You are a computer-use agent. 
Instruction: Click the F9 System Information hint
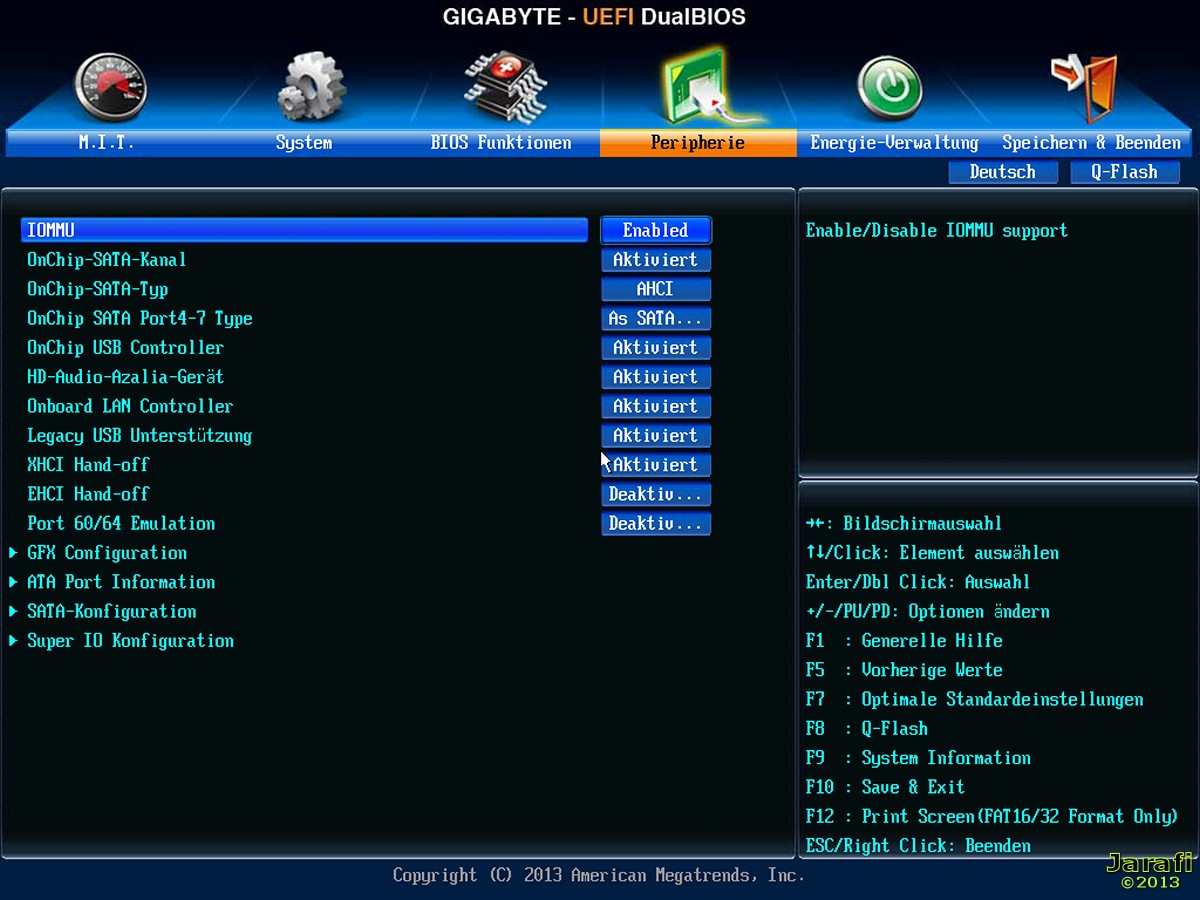click(918, 758)
